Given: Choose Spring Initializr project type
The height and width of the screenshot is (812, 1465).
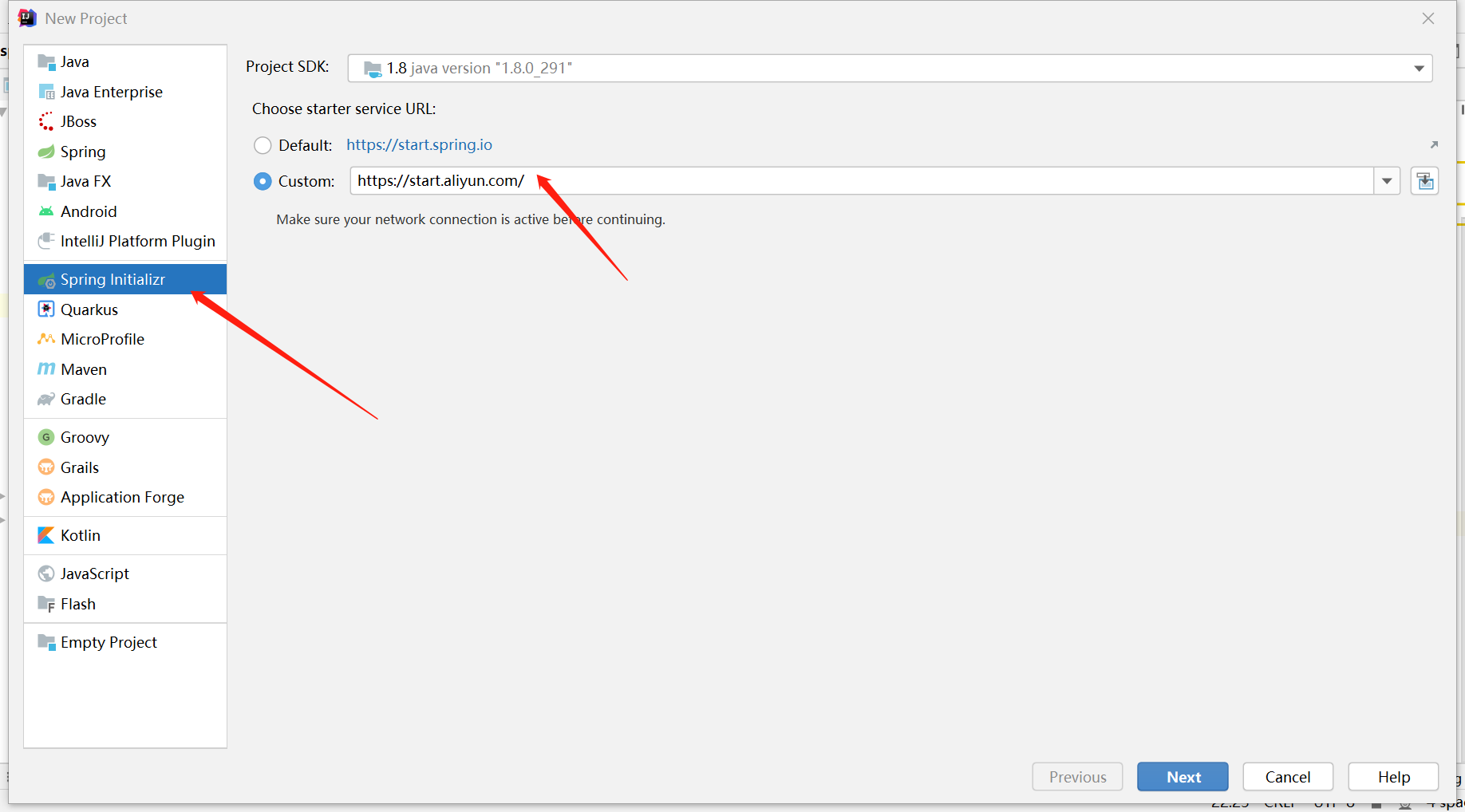Looking at the screenshot, I should tap(125, 280).
